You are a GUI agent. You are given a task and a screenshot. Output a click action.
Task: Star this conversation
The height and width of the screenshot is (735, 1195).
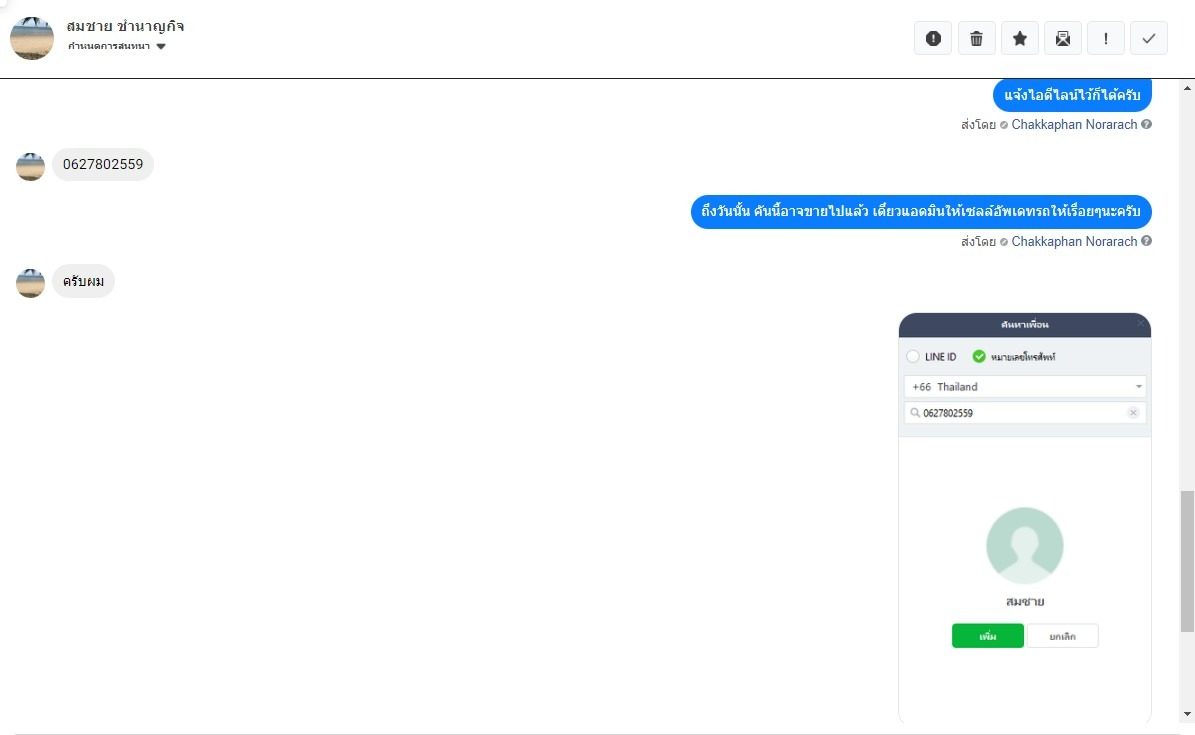(1020, 39)
